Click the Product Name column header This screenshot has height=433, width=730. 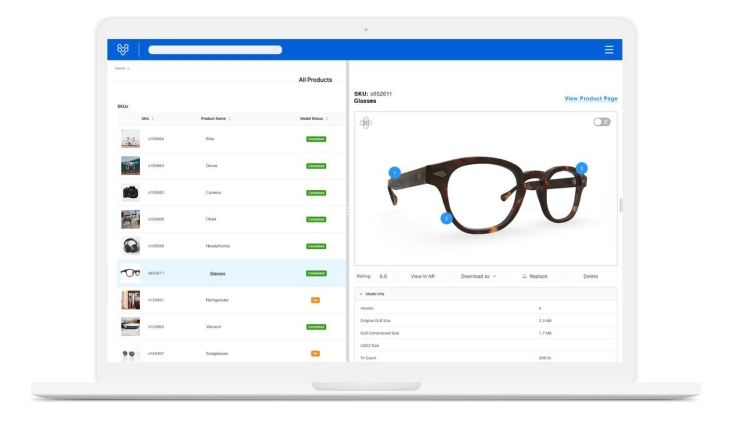213,119
